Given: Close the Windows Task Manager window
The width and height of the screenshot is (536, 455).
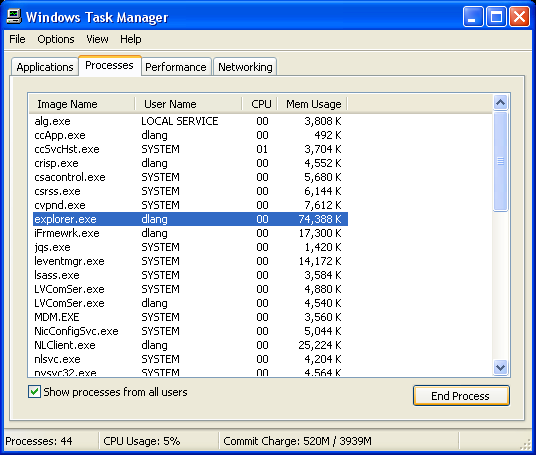Looking at the screenshot, I should pyautogui.click(x=520, y=17).
